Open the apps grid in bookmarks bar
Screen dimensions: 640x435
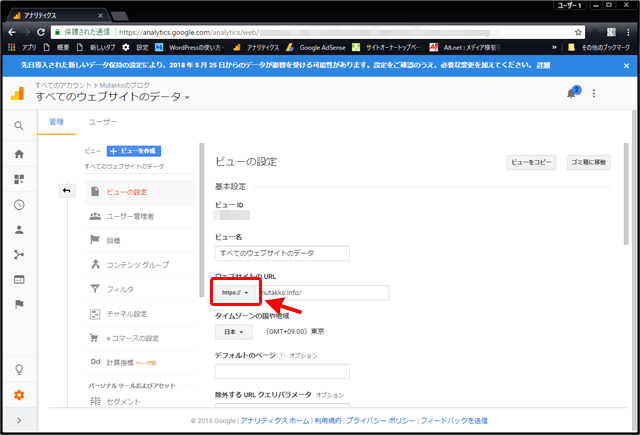[22, 47]
